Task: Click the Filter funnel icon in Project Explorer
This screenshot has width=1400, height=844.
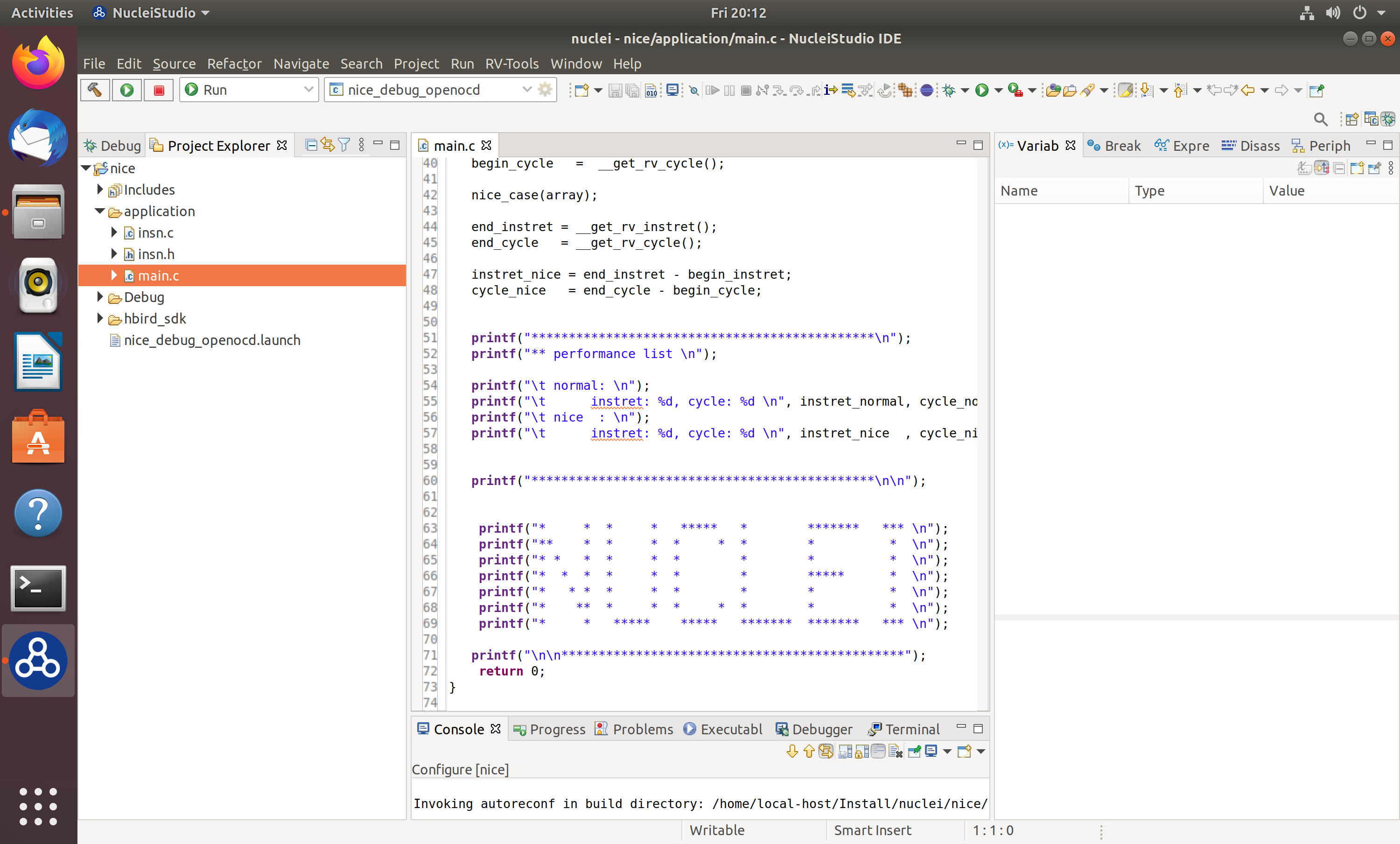Action: pyautogui.click(x=344, y=145)
